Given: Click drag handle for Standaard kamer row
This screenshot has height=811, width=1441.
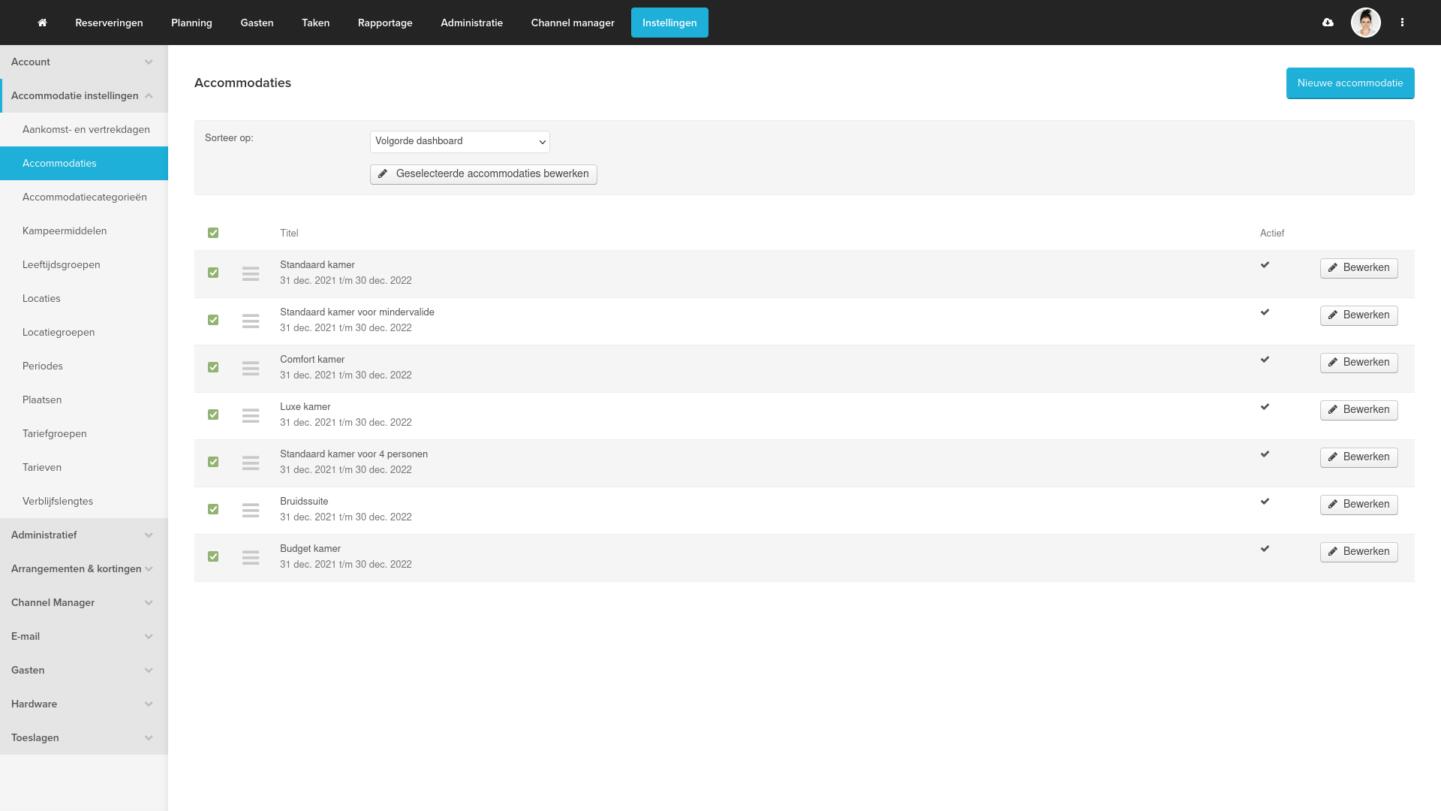Looking at the screenshot, I should tap(251, 274).
